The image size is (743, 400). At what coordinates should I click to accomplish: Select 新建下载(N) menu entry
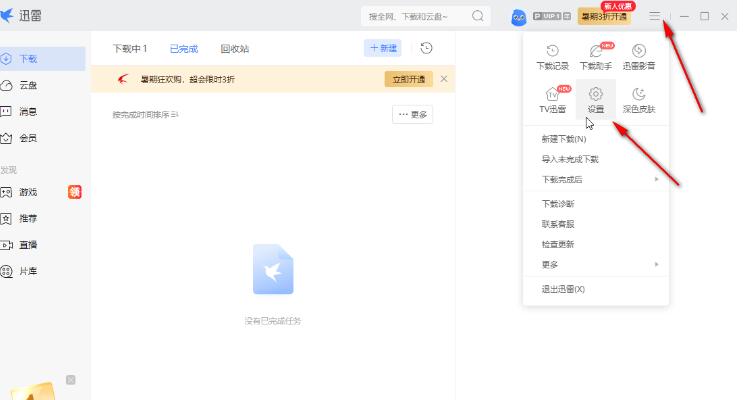pos(596,139)
